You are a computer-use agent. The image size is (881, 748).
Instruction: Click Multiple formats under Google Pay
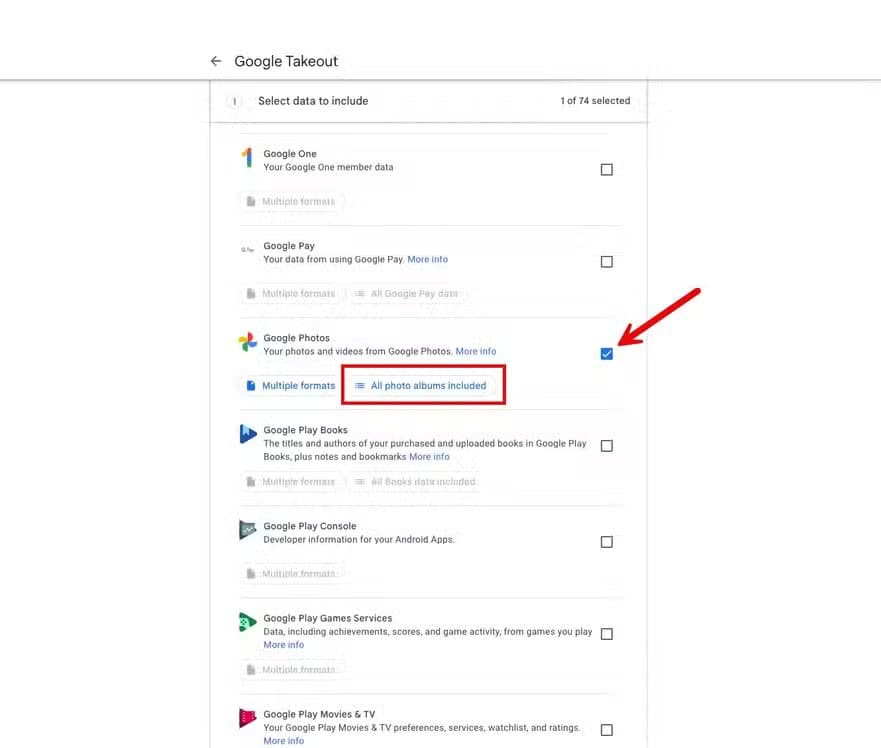pyautogui.click(x=291, y=294)
